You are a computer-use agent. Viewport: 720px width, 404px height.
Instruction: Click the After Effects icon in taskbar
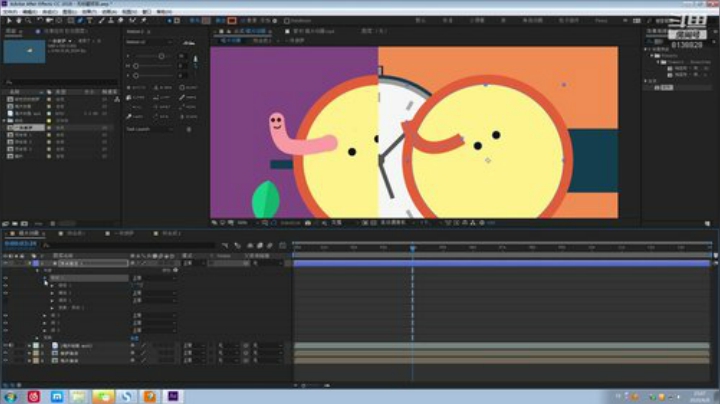173,396
